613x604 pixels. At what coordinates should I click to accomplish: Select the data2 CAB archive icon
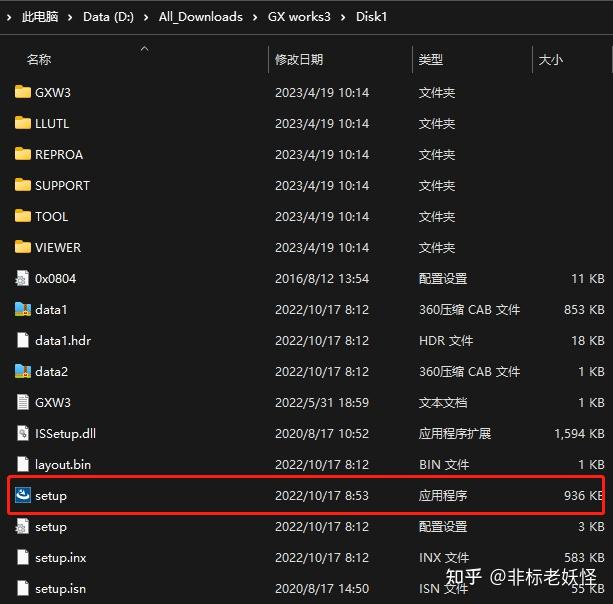pyautogui.click(x=23, y=371)
